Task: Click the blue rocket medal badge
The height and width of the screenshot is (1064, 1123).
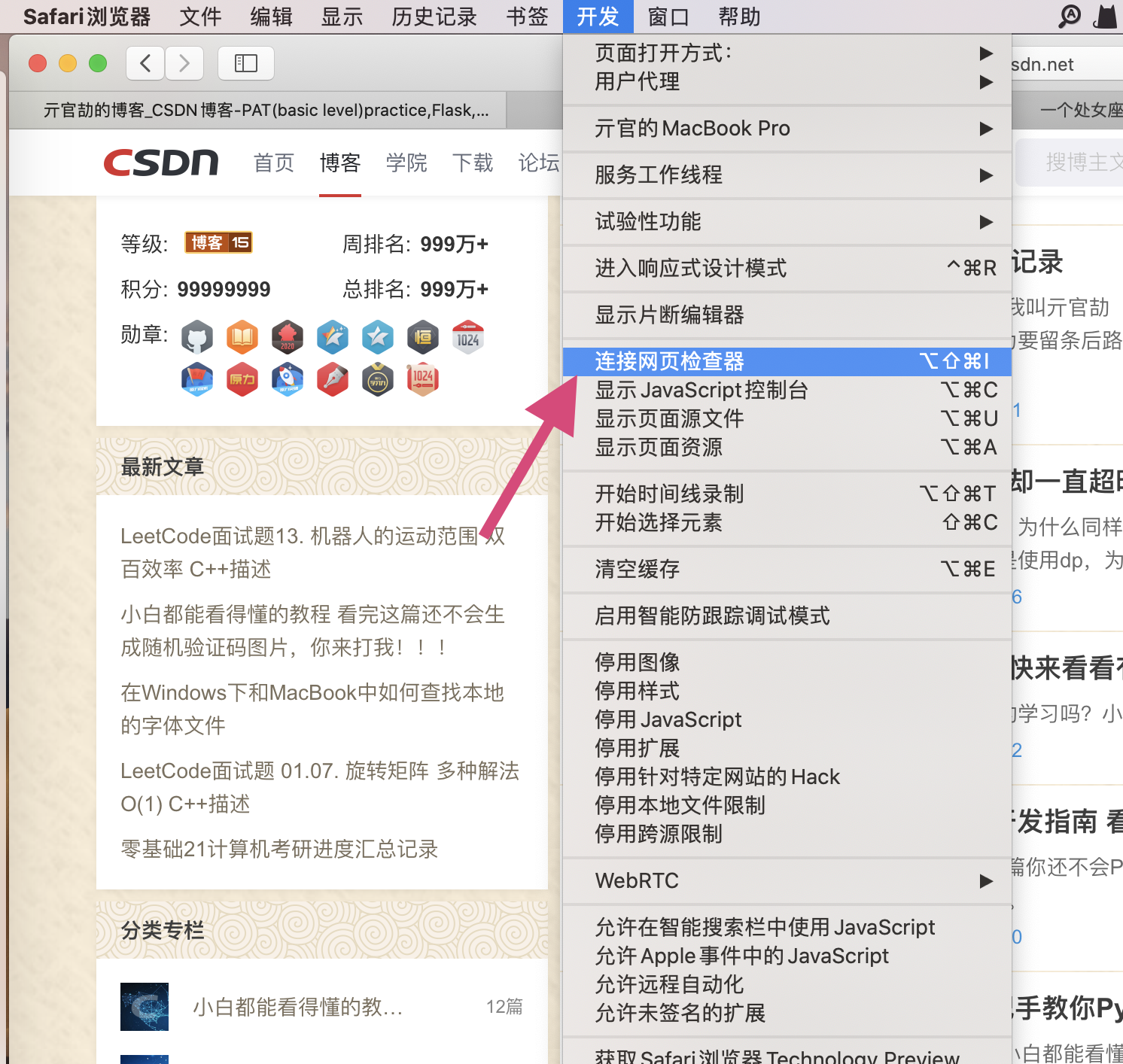Action: 288,379
